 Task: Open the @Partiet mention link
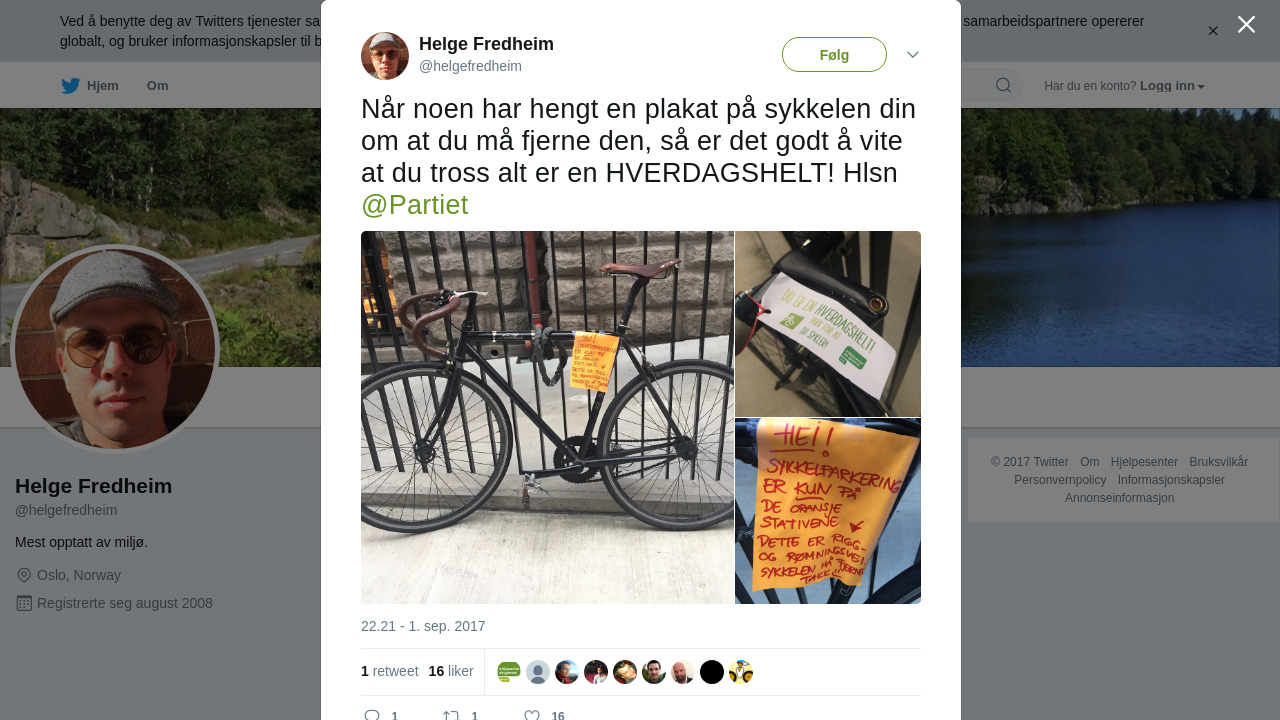click(414, 205)
